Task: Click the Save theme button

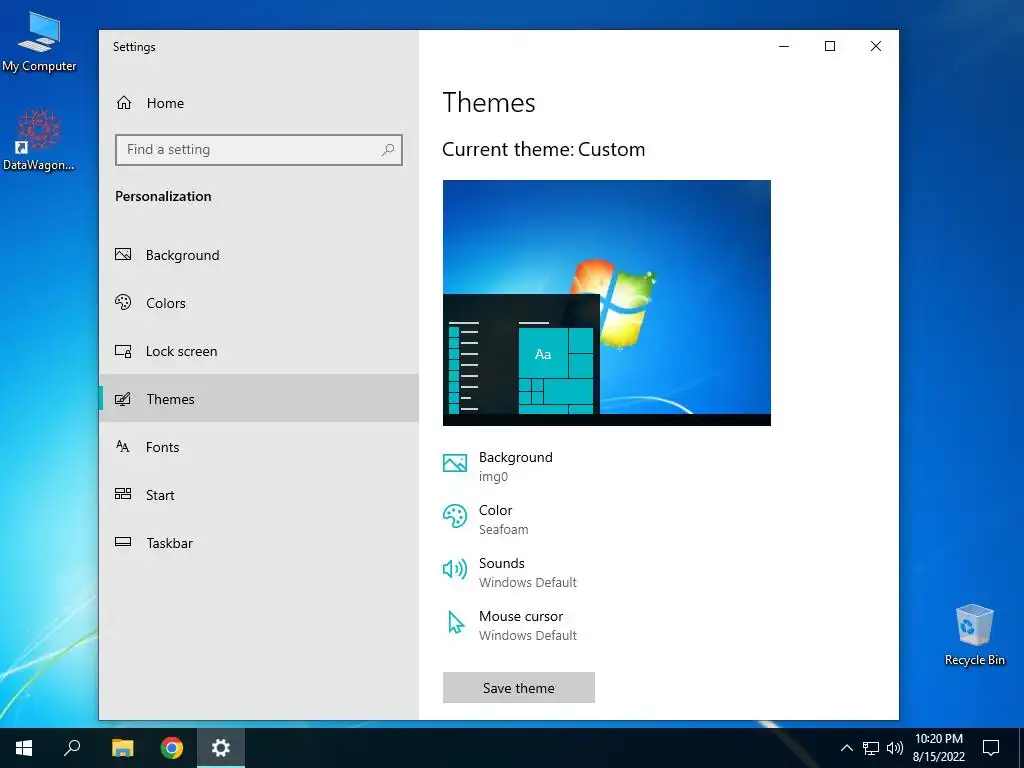Action: (x=519, y=688)
